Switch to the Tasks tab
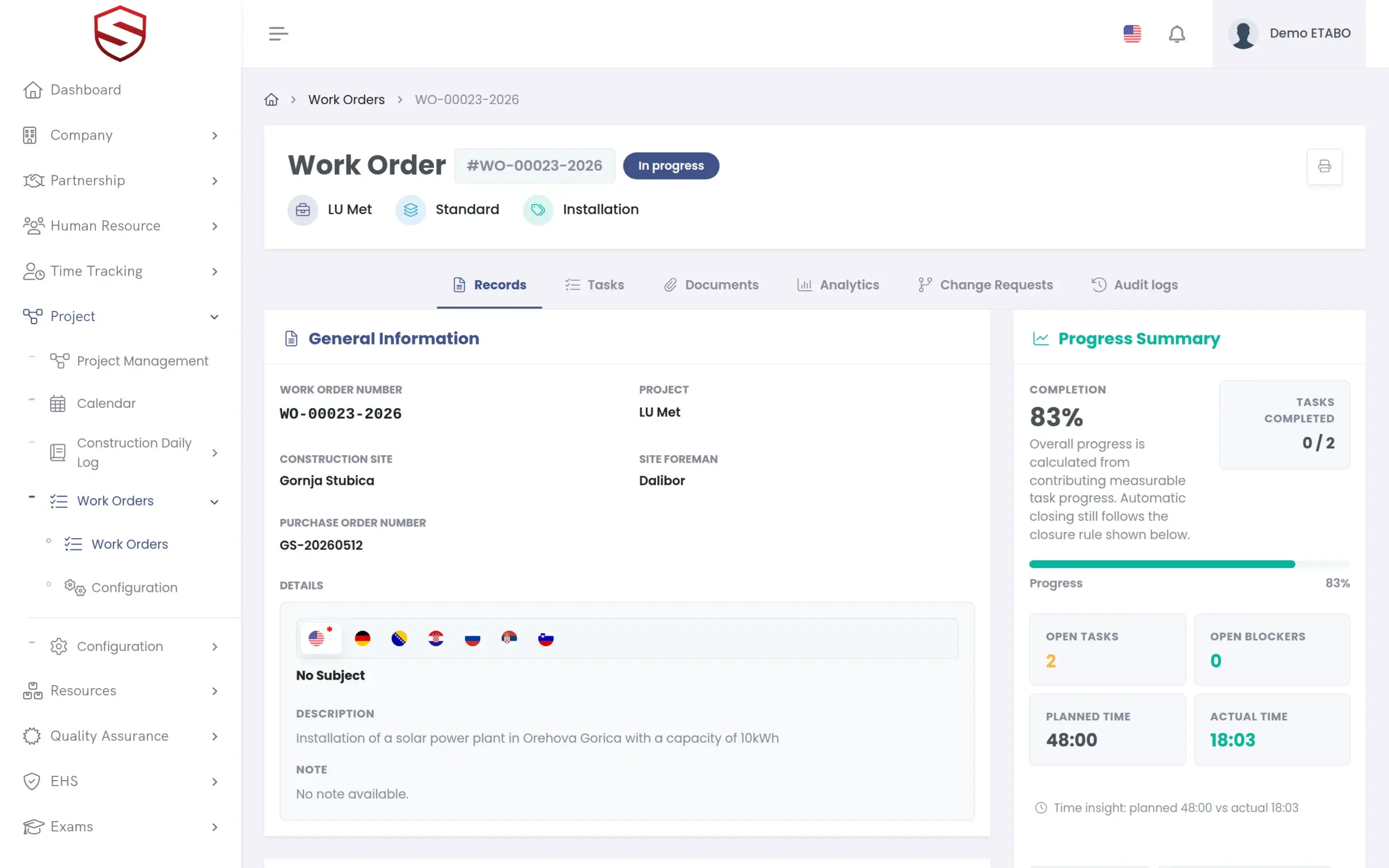Image resolution: width=1389 pixels, height=868 pixels. pos(595,285)
